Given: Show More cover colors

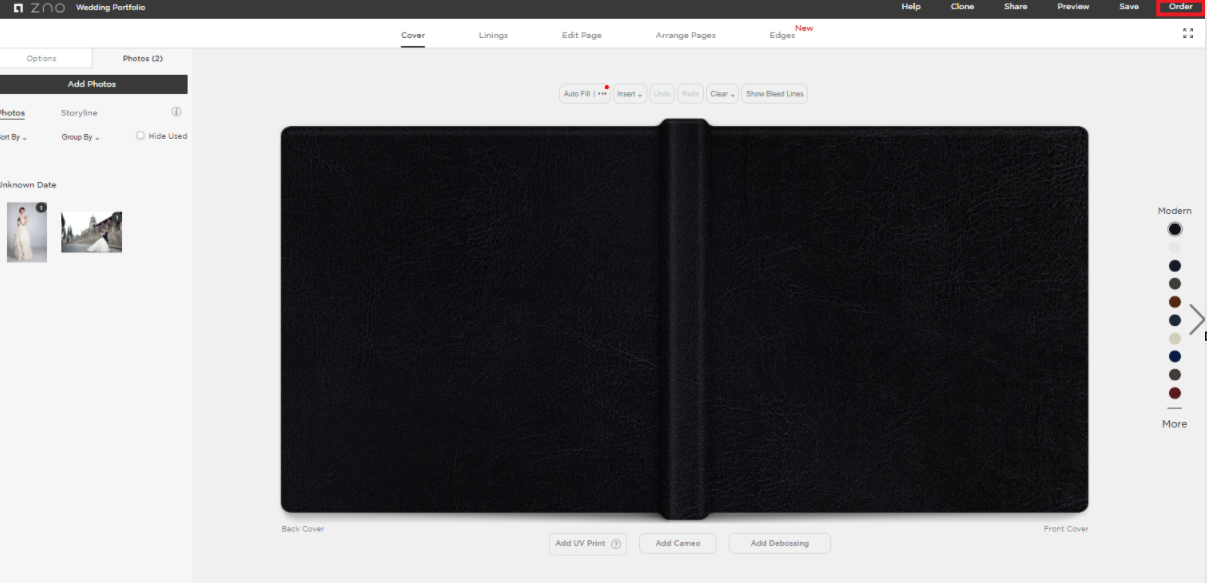Looking at the screenshot, I should click(x=1175, y=424).
